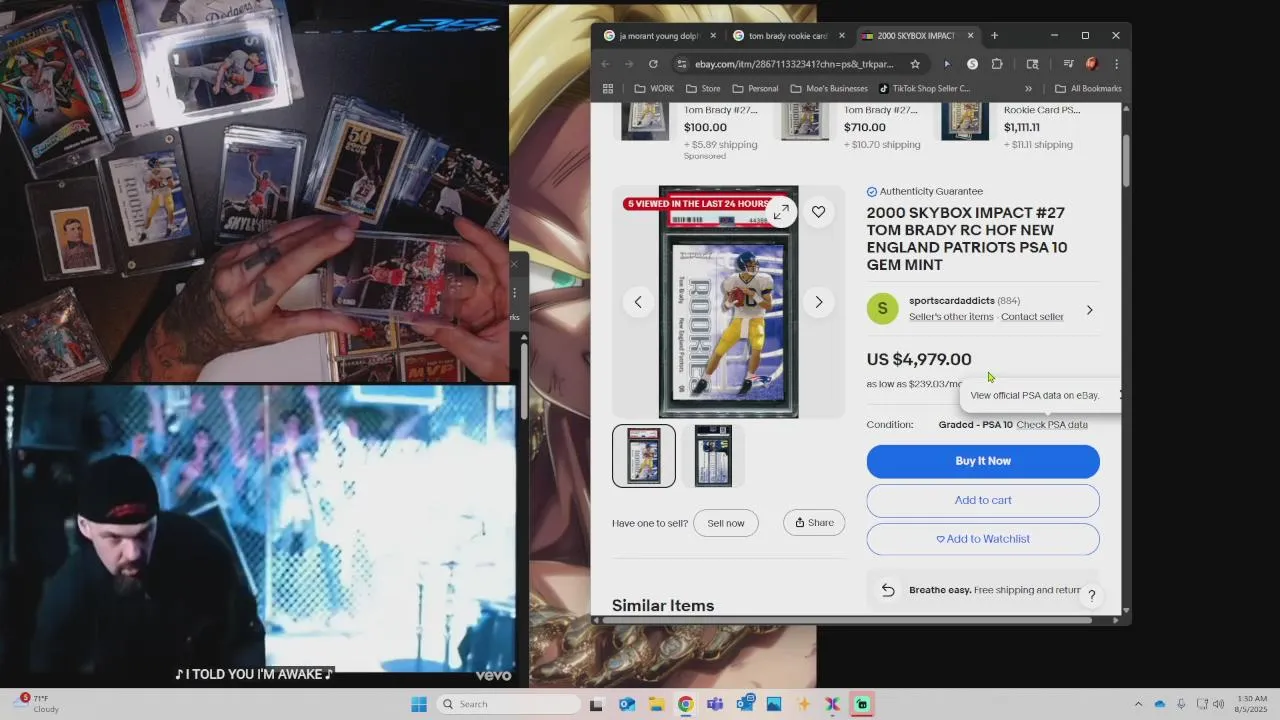Open Moe's Businesses bookmarks folder
This screenshot has width=1280, height=720.
pos(829,88)
